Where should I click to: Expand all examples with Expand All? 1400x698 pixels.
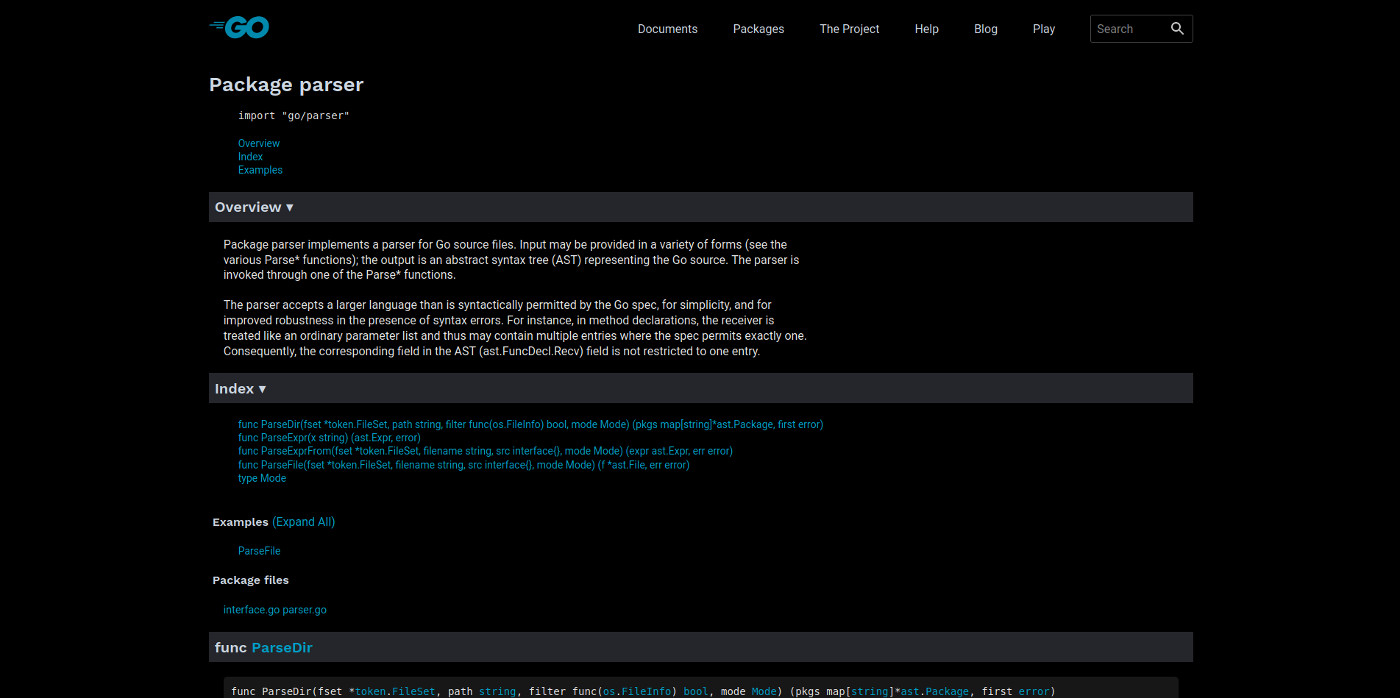tap(303, 522)
